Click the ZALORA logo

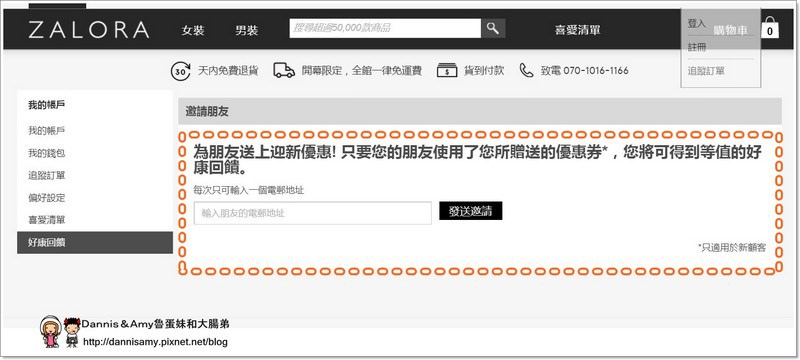[x=89, y=30]
